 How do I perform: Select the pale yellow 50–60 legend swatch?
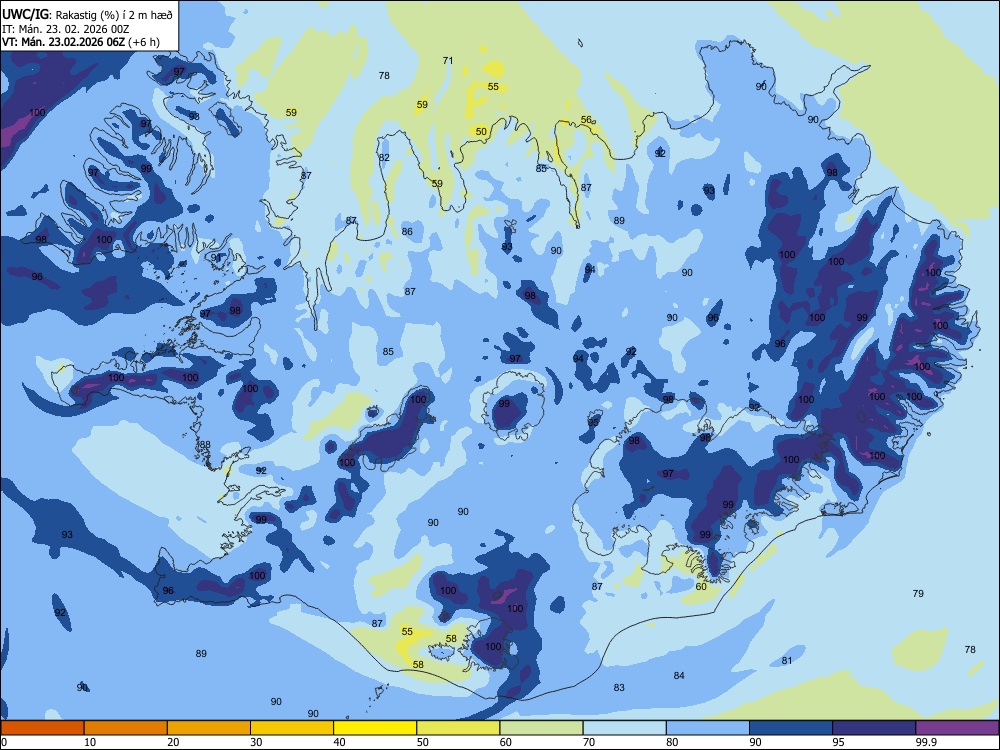pos(458,728)
